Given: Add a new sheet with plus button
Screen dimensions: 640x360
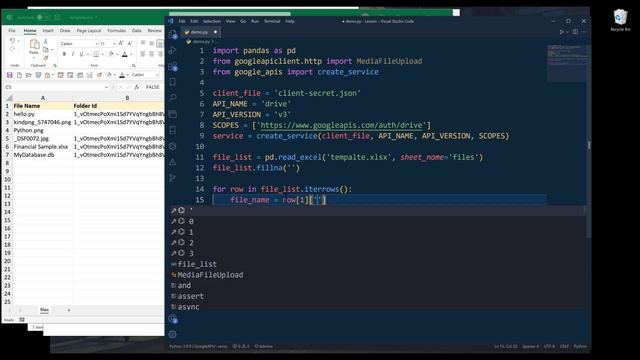Looking at the screenshot, I should click(69, 310).
